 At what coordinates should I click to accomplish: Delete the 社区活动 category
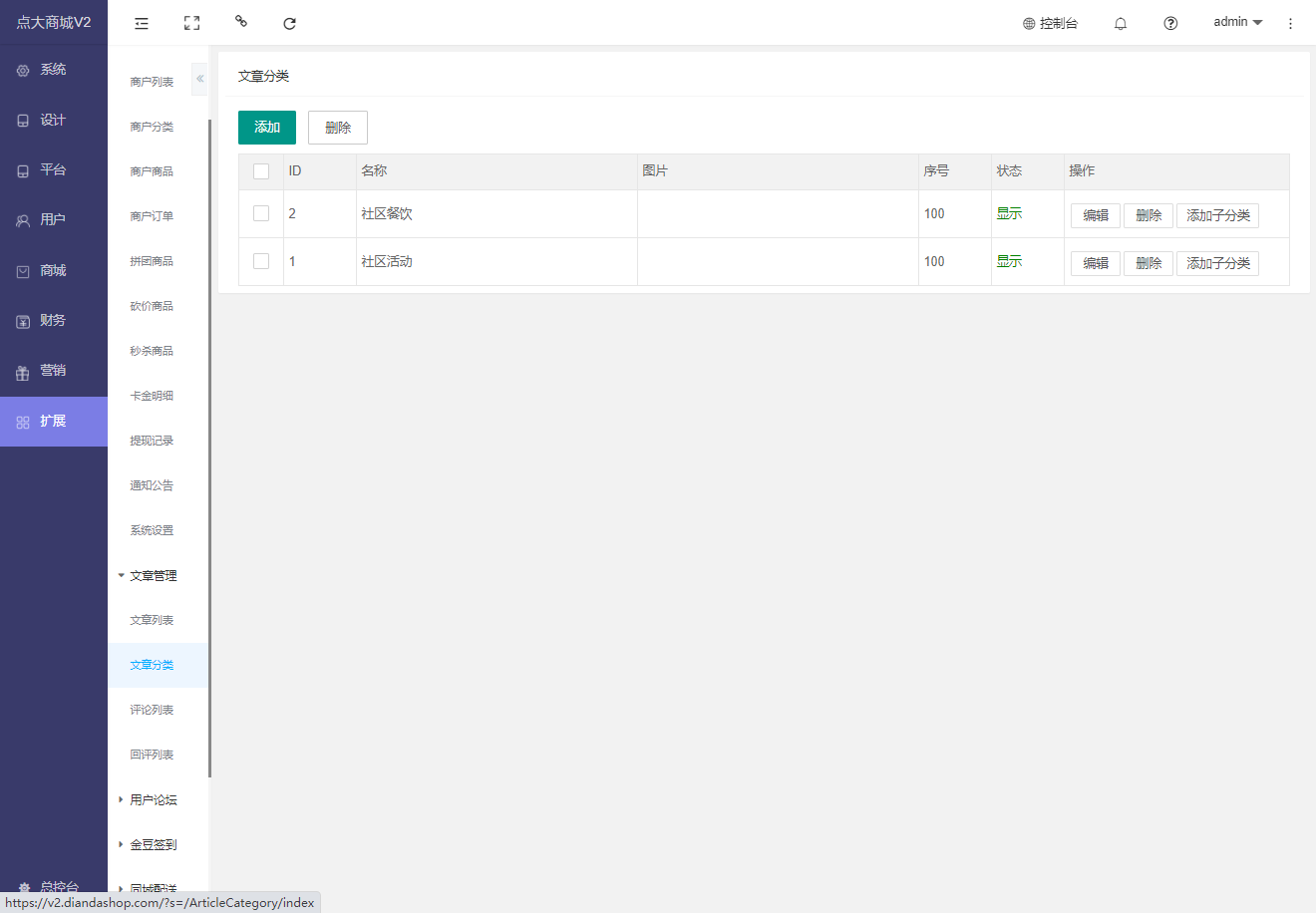point(1149,263)
